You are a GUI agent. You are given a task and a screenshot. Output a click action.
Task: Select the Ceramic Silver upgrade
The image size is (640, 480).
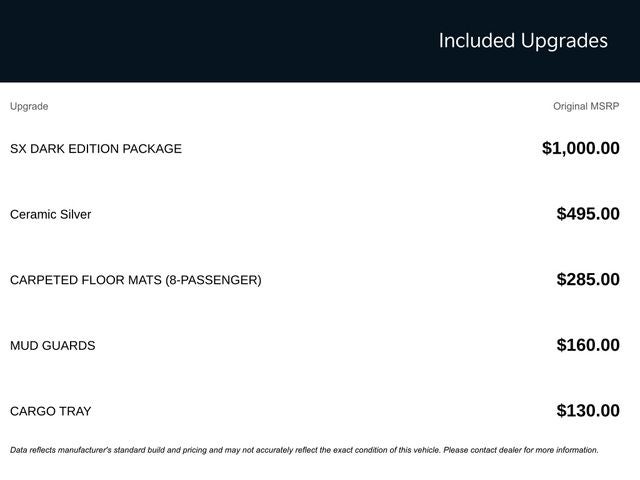50,214
